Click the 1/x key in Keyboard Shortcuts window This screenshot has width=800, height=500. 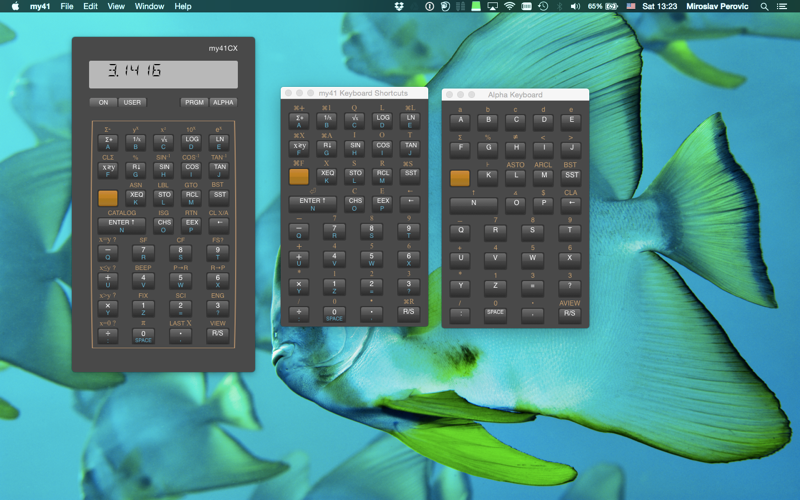coord(327,121)
